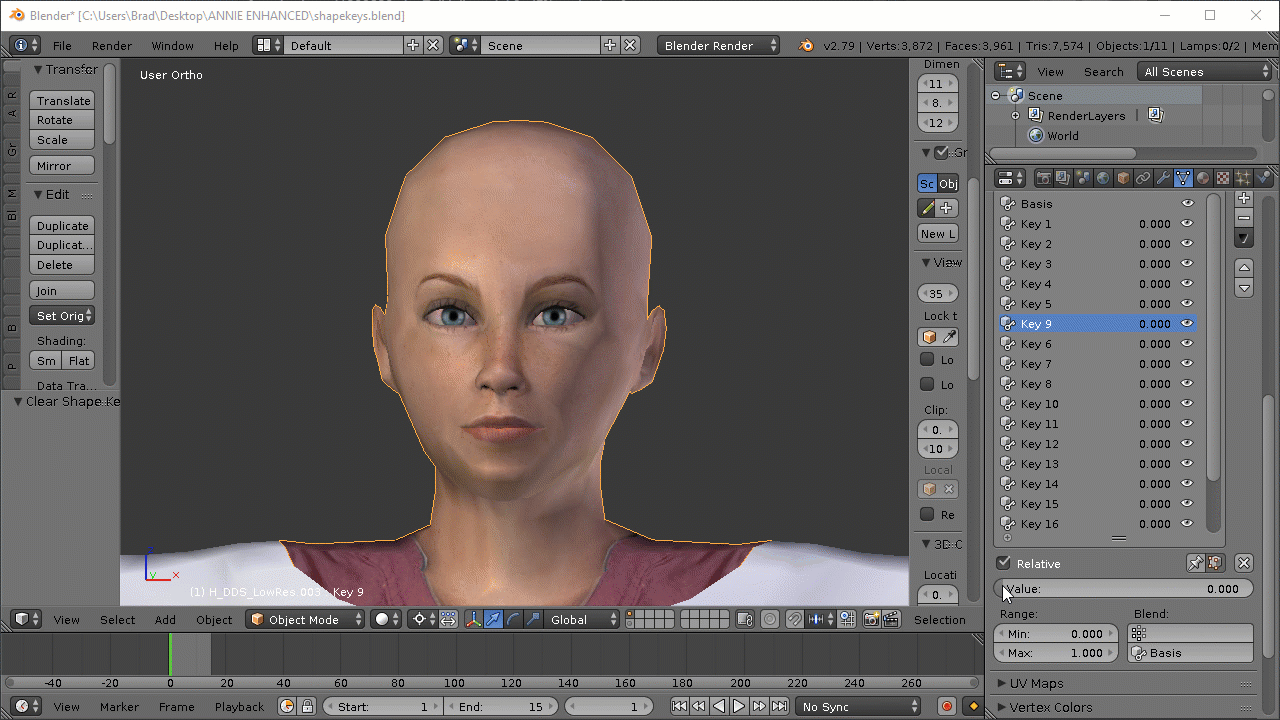Uncheck the Relative shape keys checkbox

point(1004,563)
